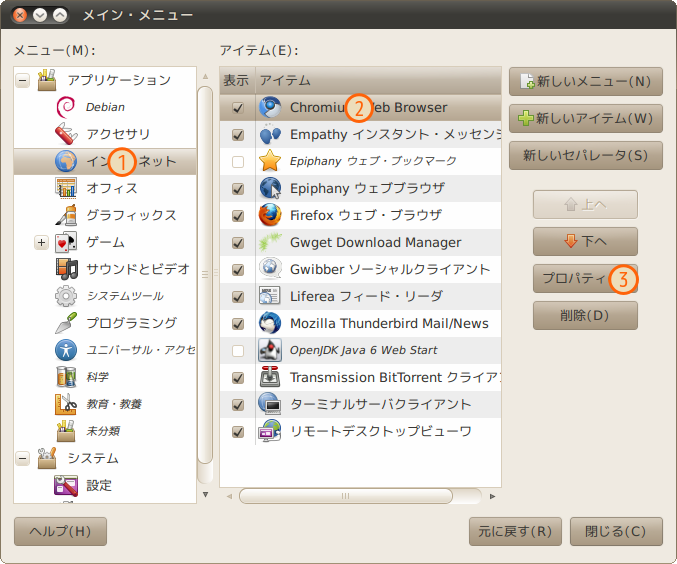Enable OpenJDK Java 6 Web Start checkbox
677x564 pixels.
238,351
